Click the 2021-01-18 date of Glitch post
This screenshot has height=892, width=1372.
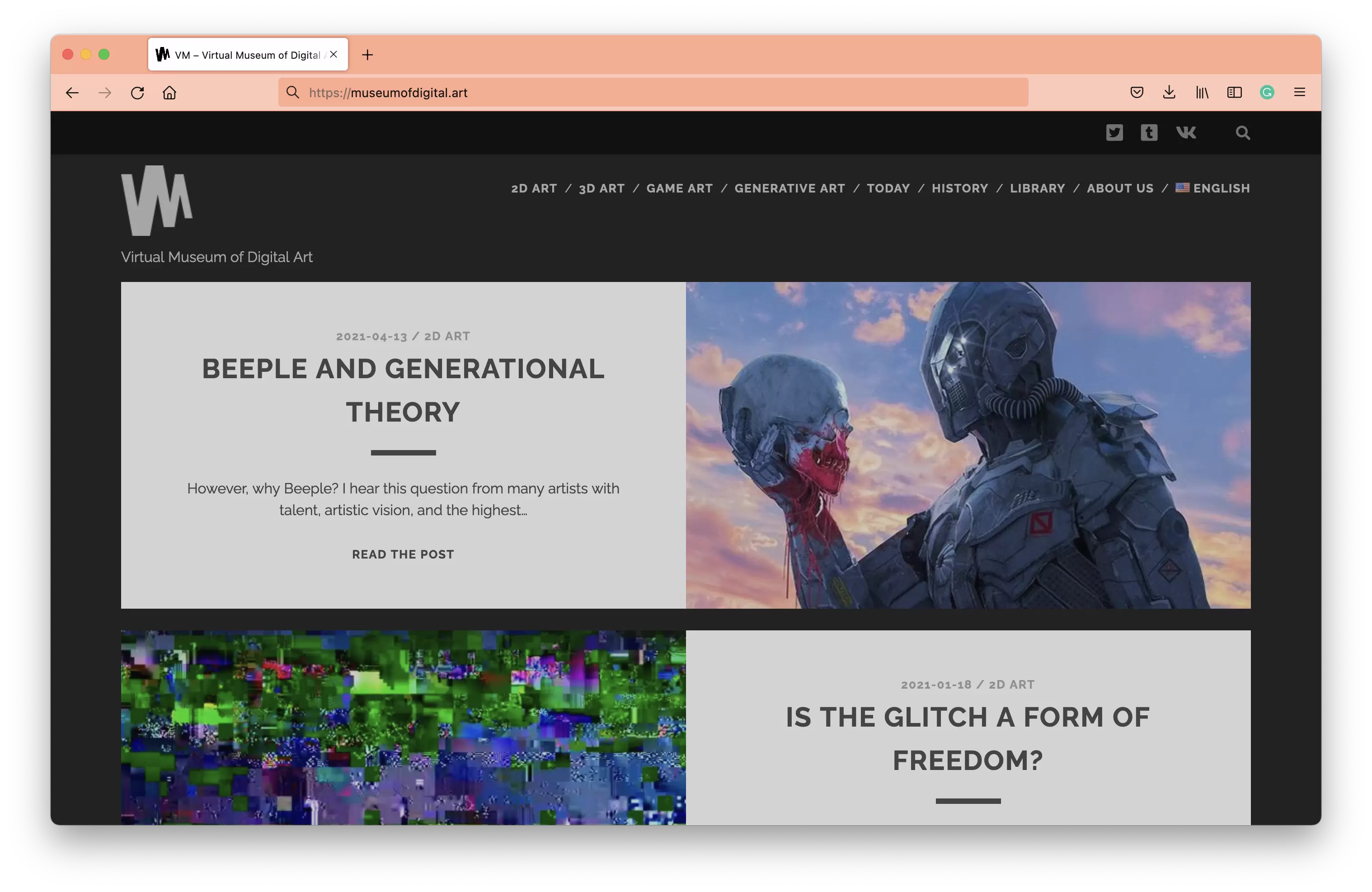pos(935,685)
